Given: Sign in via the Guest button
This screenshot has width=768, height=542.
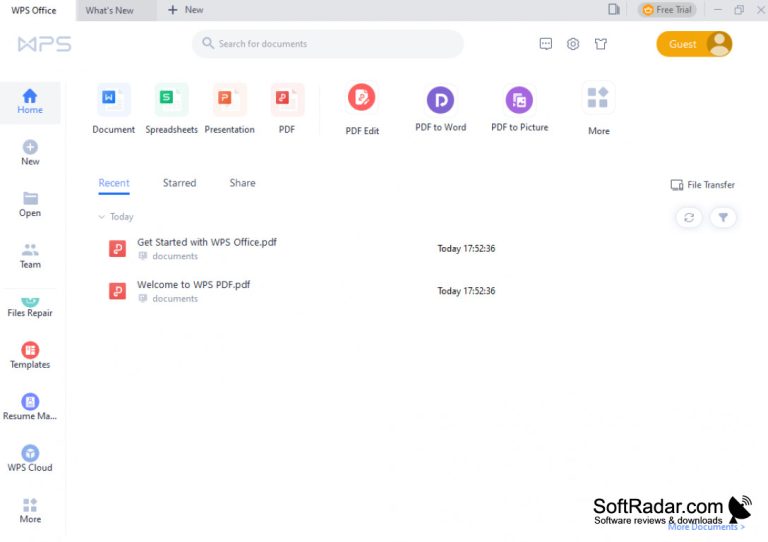Looking at the screenshot, I should pos(694,44).
